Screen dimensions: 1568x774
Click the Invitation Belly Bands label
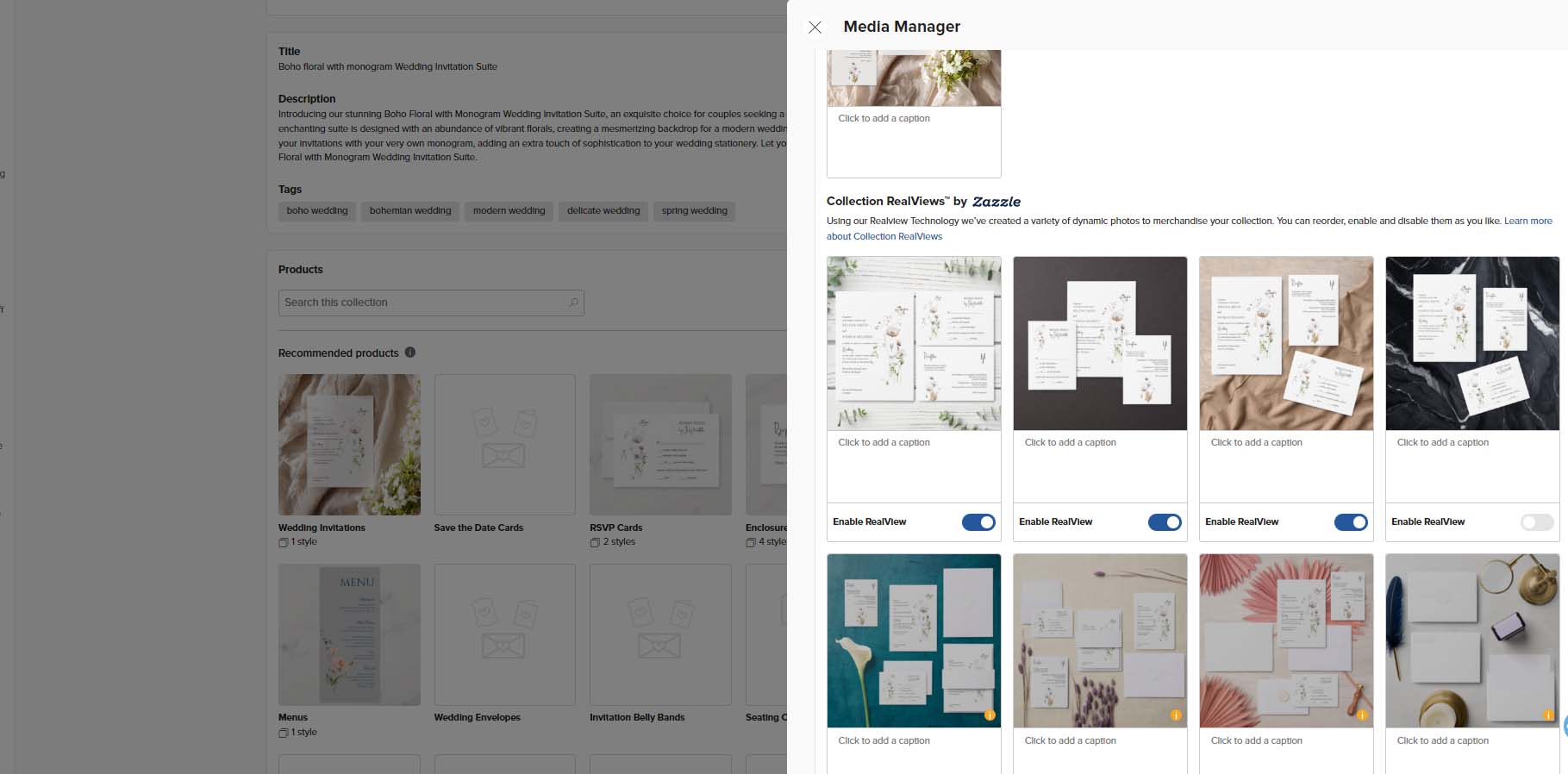[x=637, y=717]
